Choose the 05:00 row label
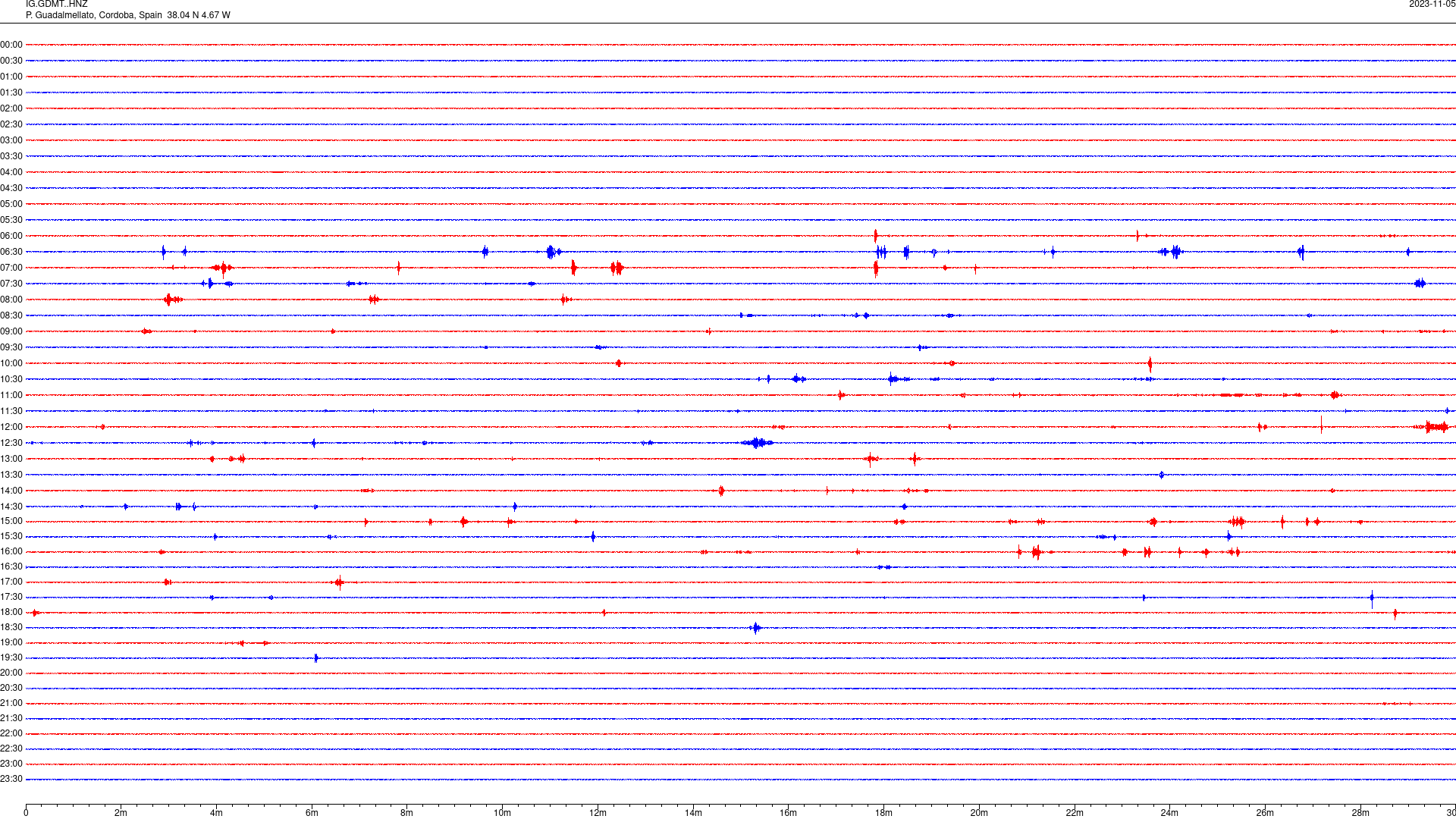Screen dimensions: 1456x819 coord(11,204)
